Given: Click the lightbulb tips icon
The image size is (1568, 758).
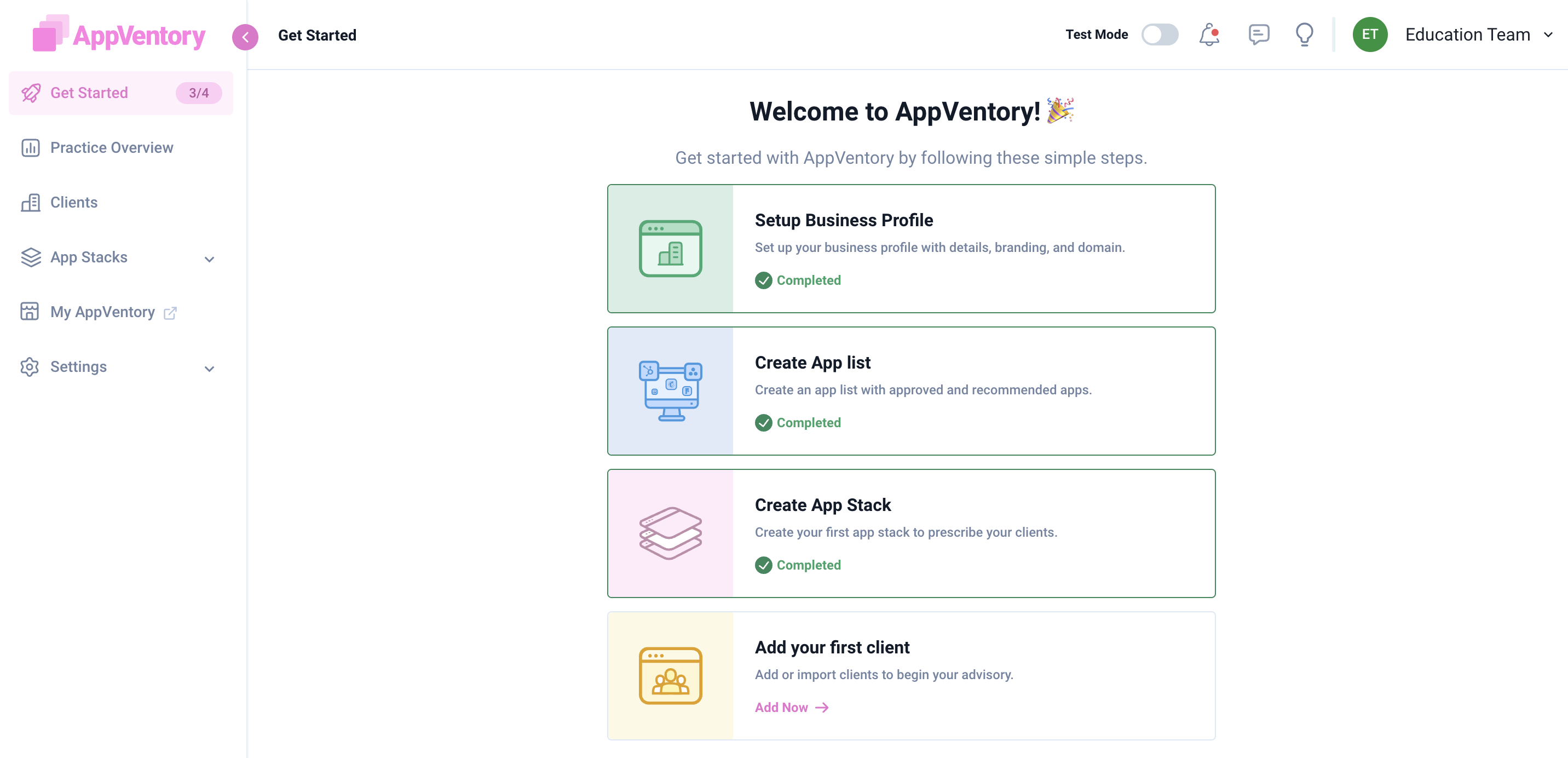Looking at the screenshot, I should tap(1304, 35).
